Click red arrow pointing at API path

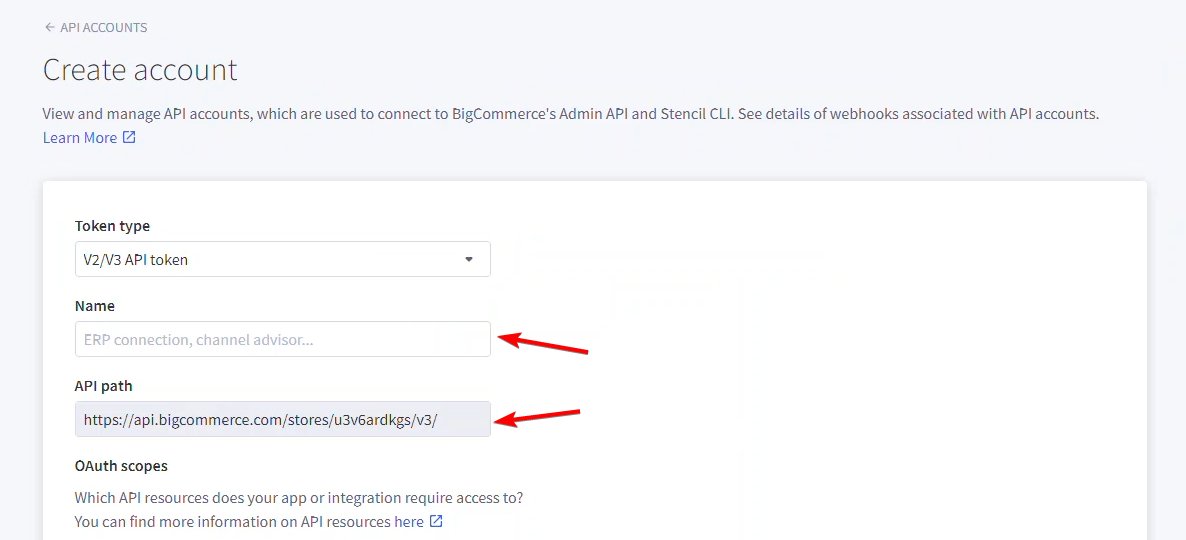(x=539, y=417)
